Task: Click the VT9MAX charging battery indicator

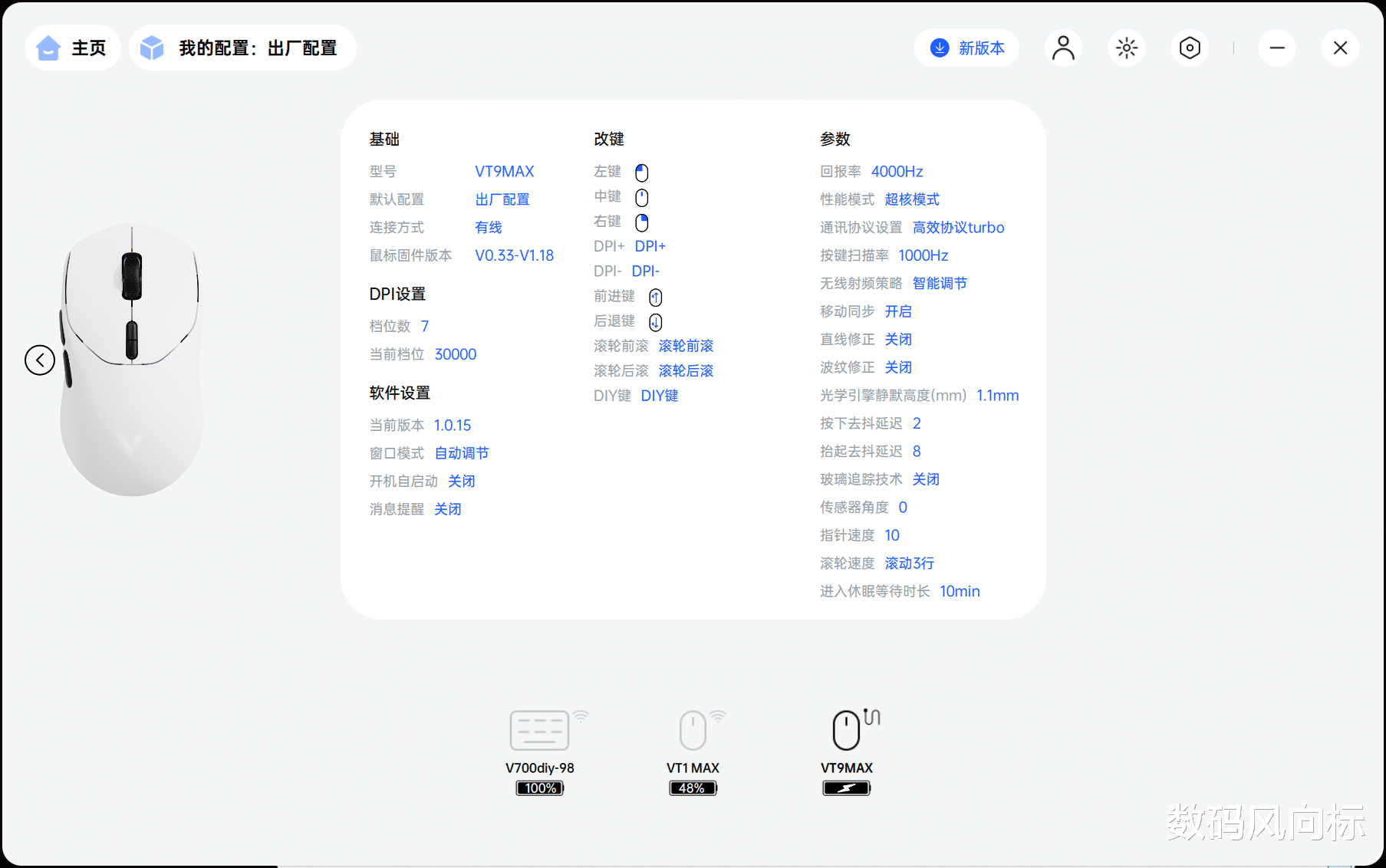Action: [x=847, y=788]
